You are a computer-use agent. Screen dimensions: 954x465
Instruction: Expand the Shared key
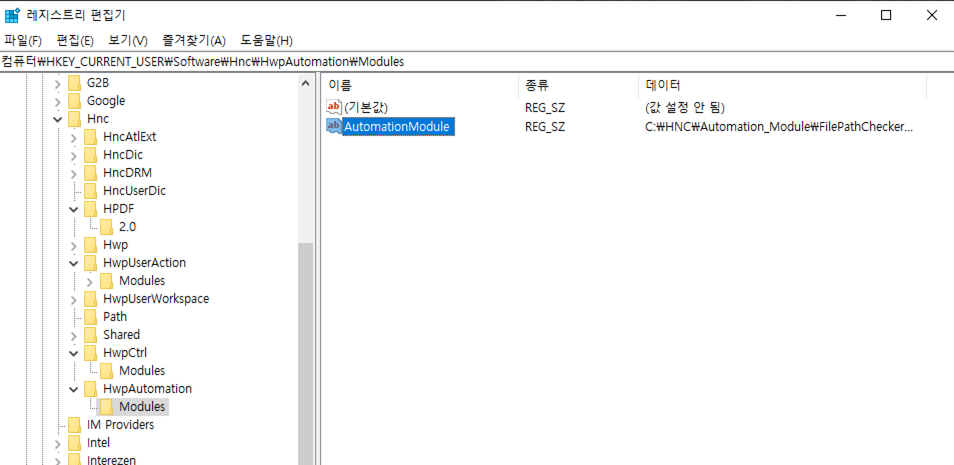[74, 335]
